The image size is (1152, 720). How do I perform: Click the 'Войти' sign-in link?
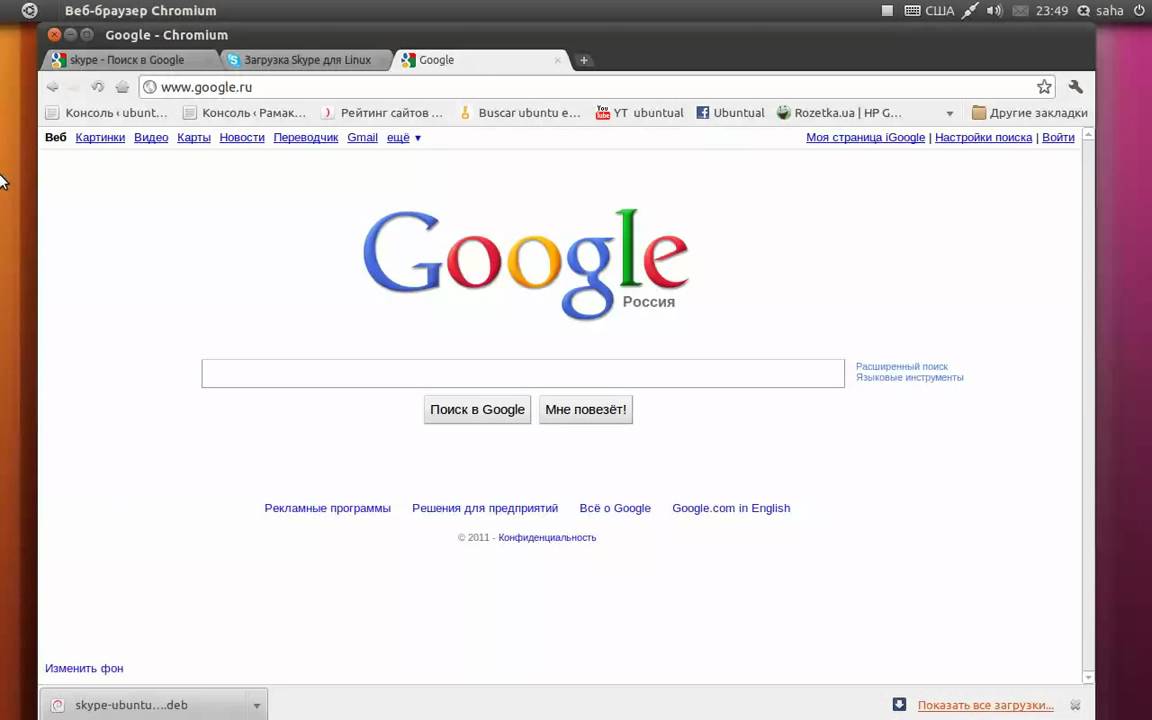tap(1058, 137)
